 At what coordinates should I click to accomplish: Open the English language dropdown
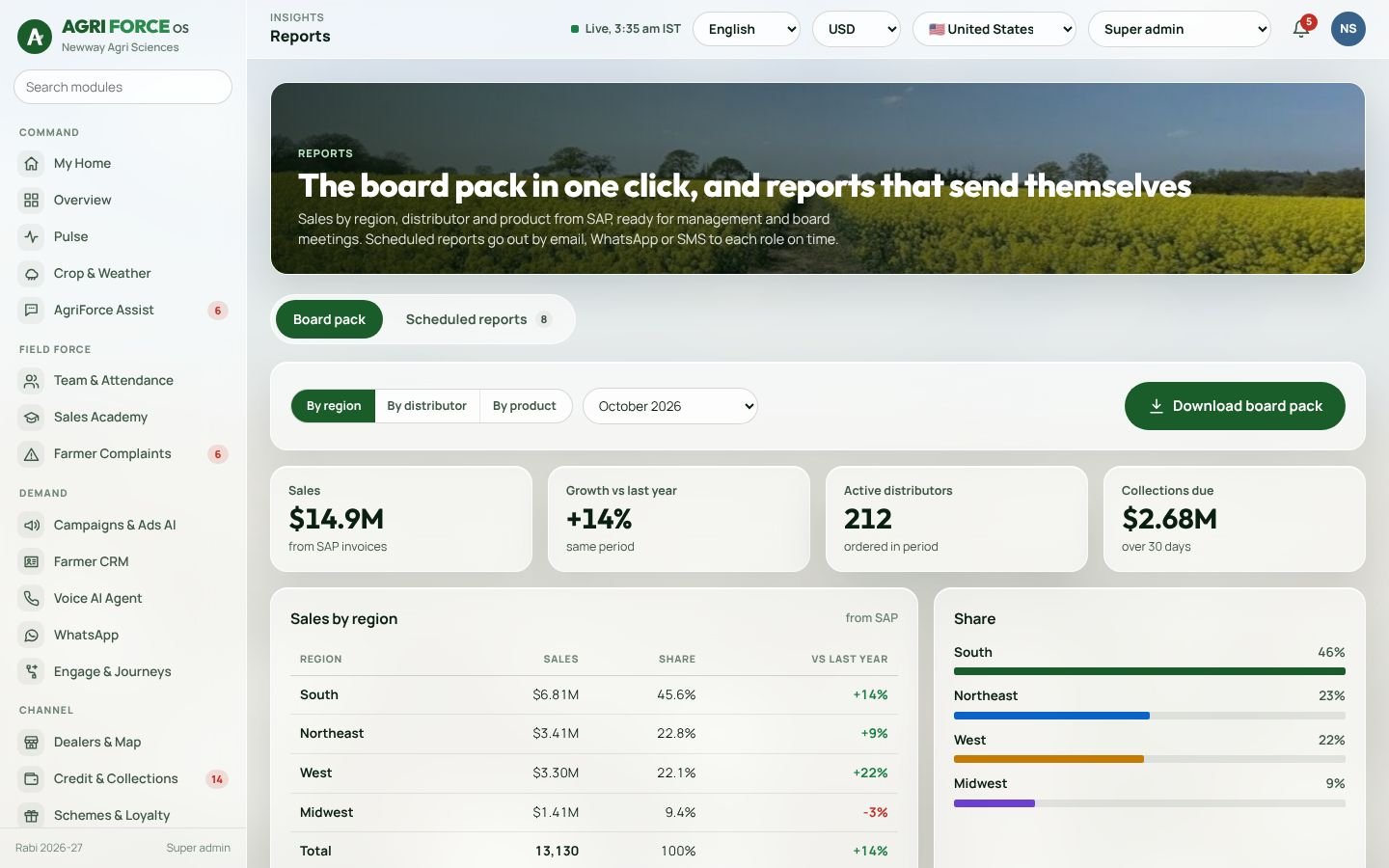pyautogui.click(x=747, y=29)
